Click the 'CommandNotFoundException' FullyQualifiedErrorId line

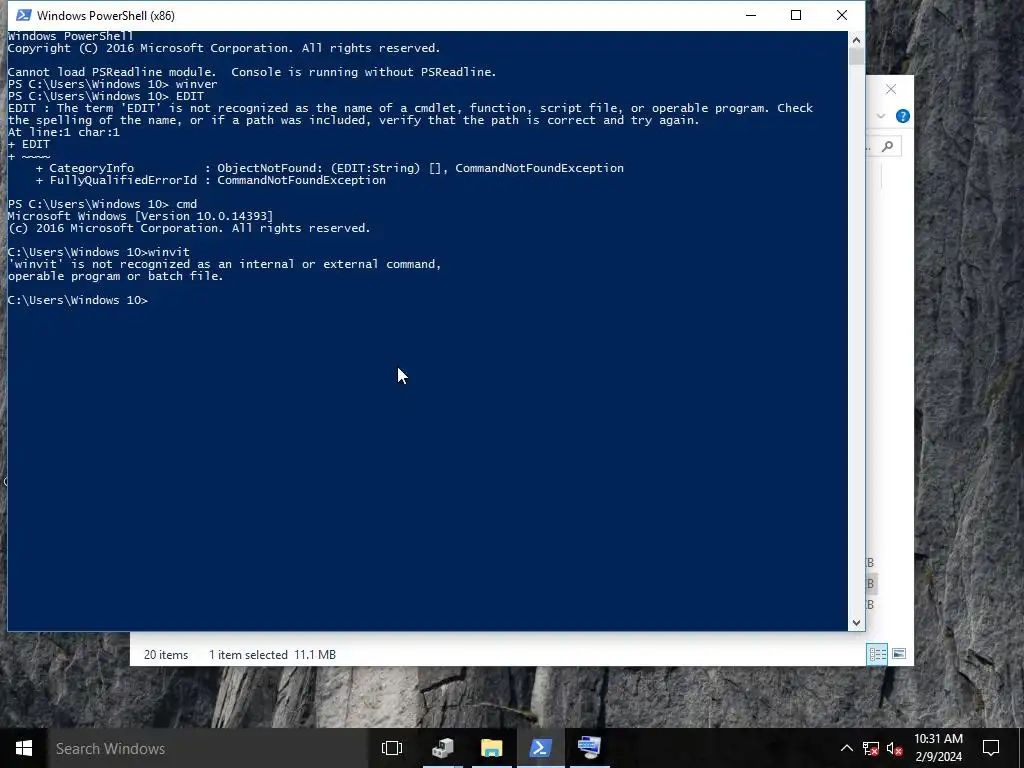(211, 180)
